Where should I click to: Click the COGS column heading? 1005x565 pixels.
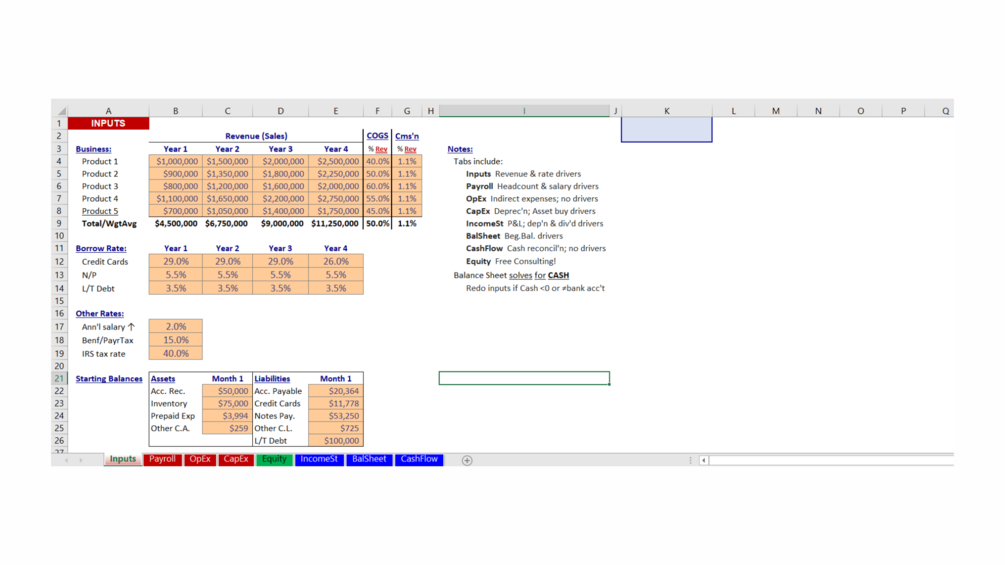click(378, 136)
